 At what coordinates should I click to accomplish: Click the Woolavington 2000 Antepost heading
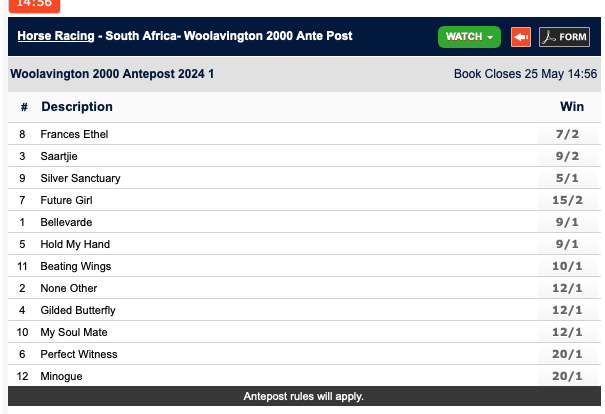tap(111, 74)
